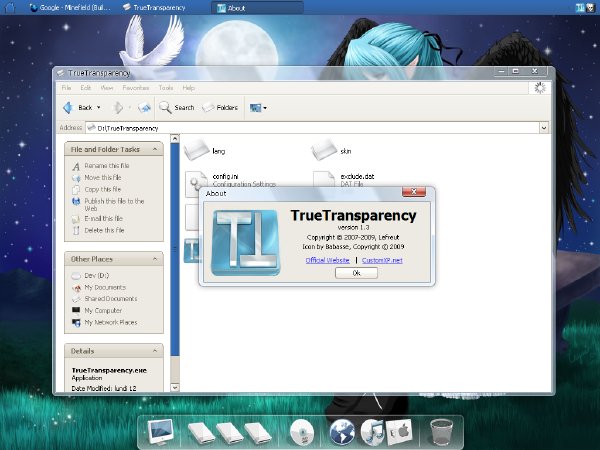This screenshot has height=450, width=600.
Task: Maximize the TrueTransparency Explorer window
Action: pyautogui.click(x=516, y=71)
